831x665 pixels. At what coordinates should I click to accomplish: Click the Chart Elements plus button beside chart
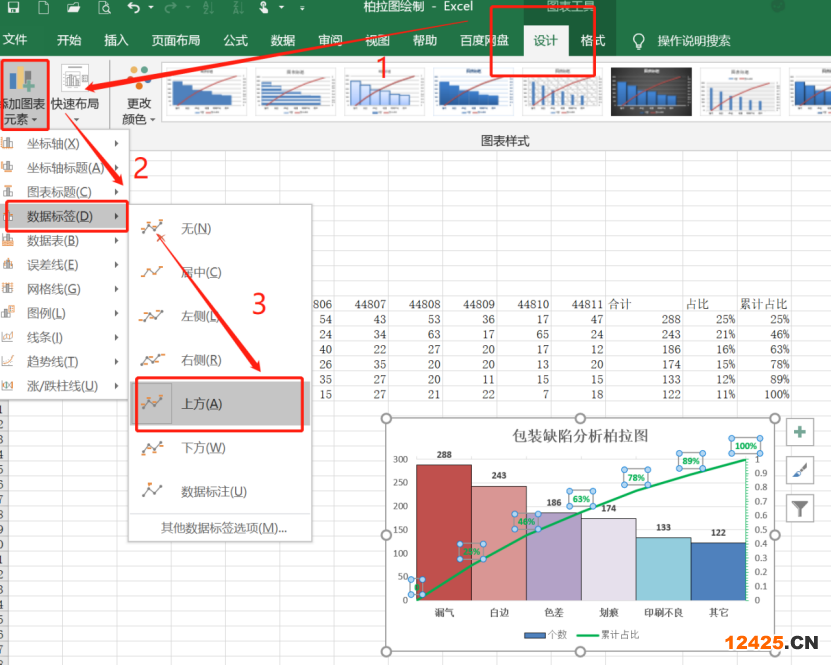pyautogui.click(x=800, y=432)
